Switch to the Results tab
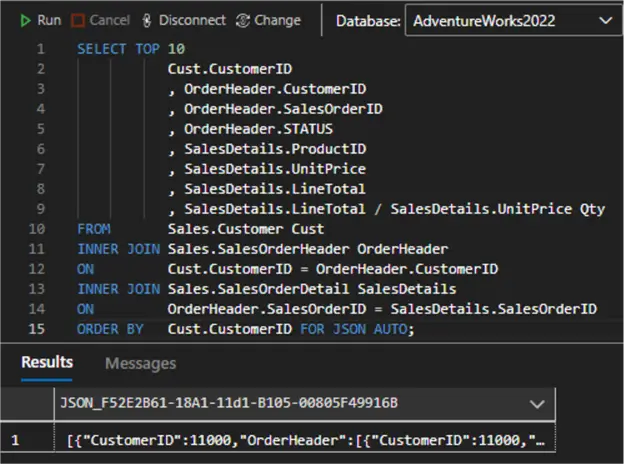Screen dimensions: 624x464 pyautogui.click(x=47, y=363)
